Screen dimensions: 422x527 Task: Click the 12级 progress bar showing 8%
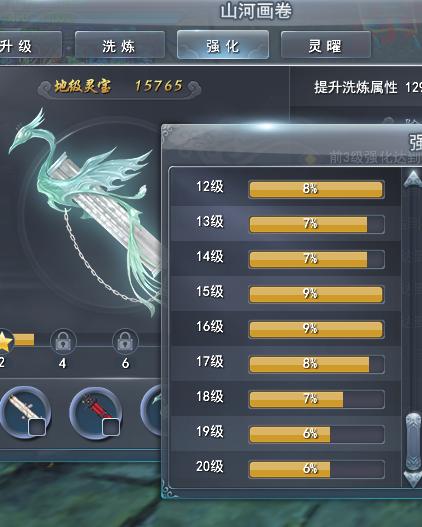(x=316, y=189)
